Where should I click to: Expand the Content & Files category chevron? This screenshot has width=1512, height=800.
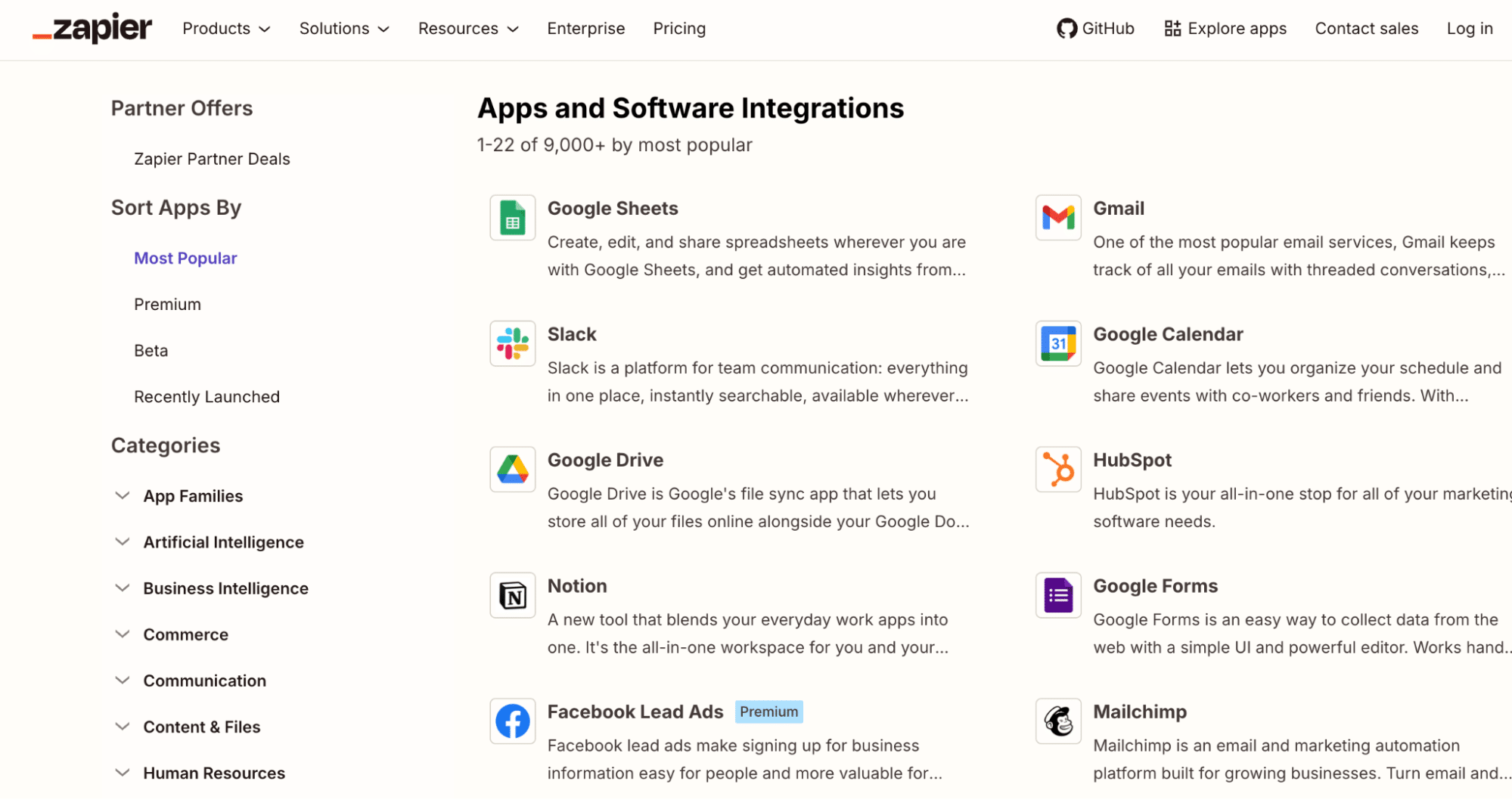tap(122, 727)
